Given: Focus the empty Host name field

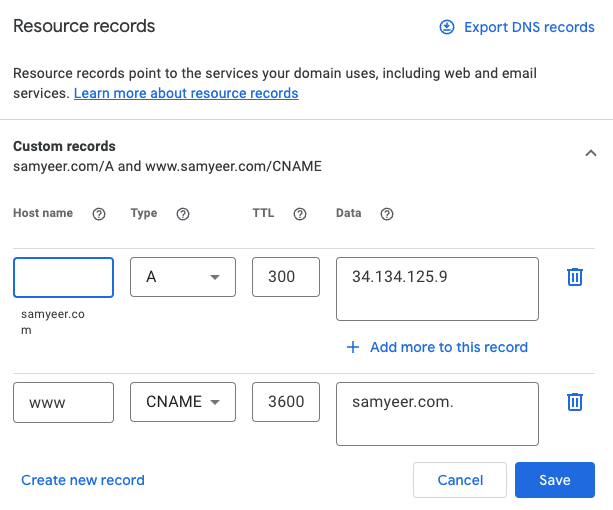Looking at the screenshot, I should tap(64, 277).
